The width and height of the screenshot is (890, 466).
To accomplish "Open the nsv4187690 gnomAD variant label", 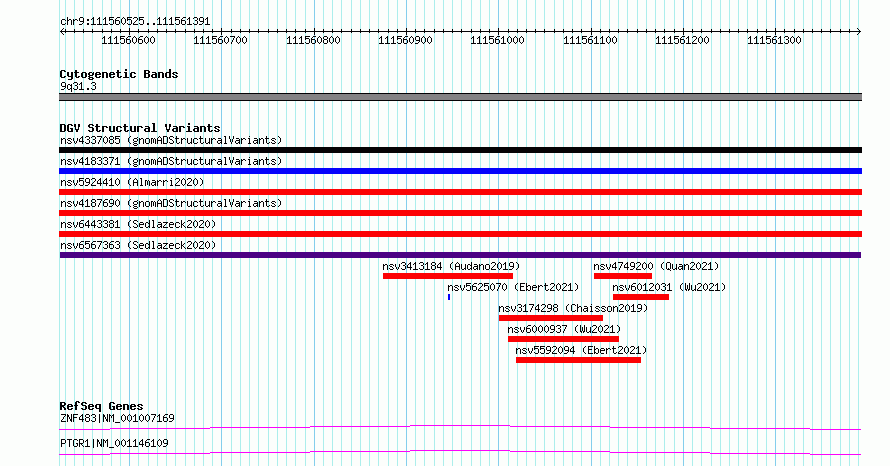I will (x=171, y=203).
